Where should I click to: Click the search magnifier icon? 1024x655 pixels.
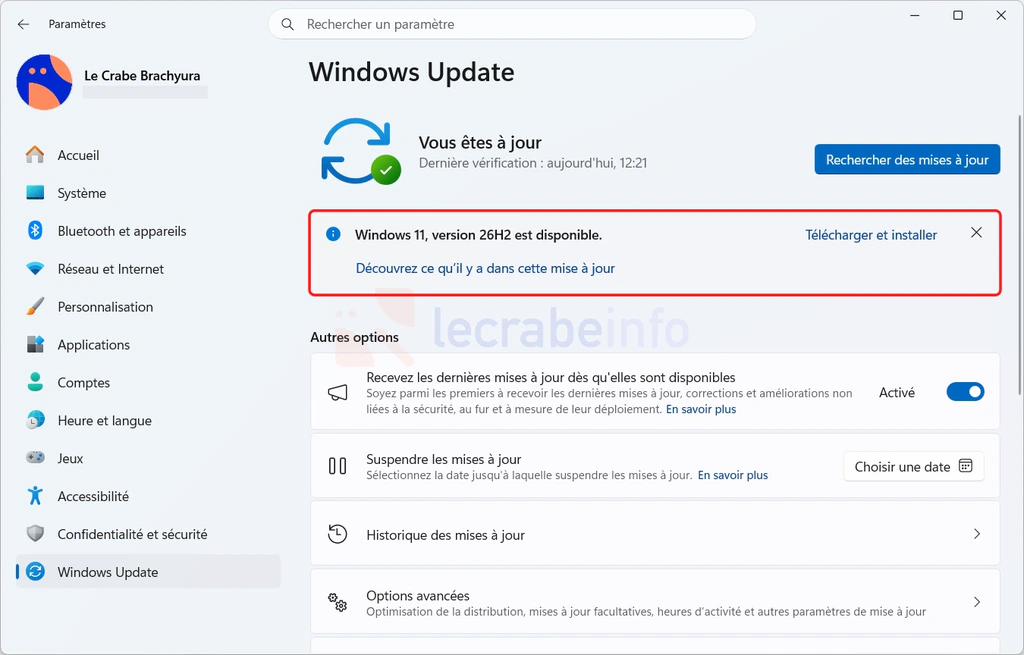[287, 24]
